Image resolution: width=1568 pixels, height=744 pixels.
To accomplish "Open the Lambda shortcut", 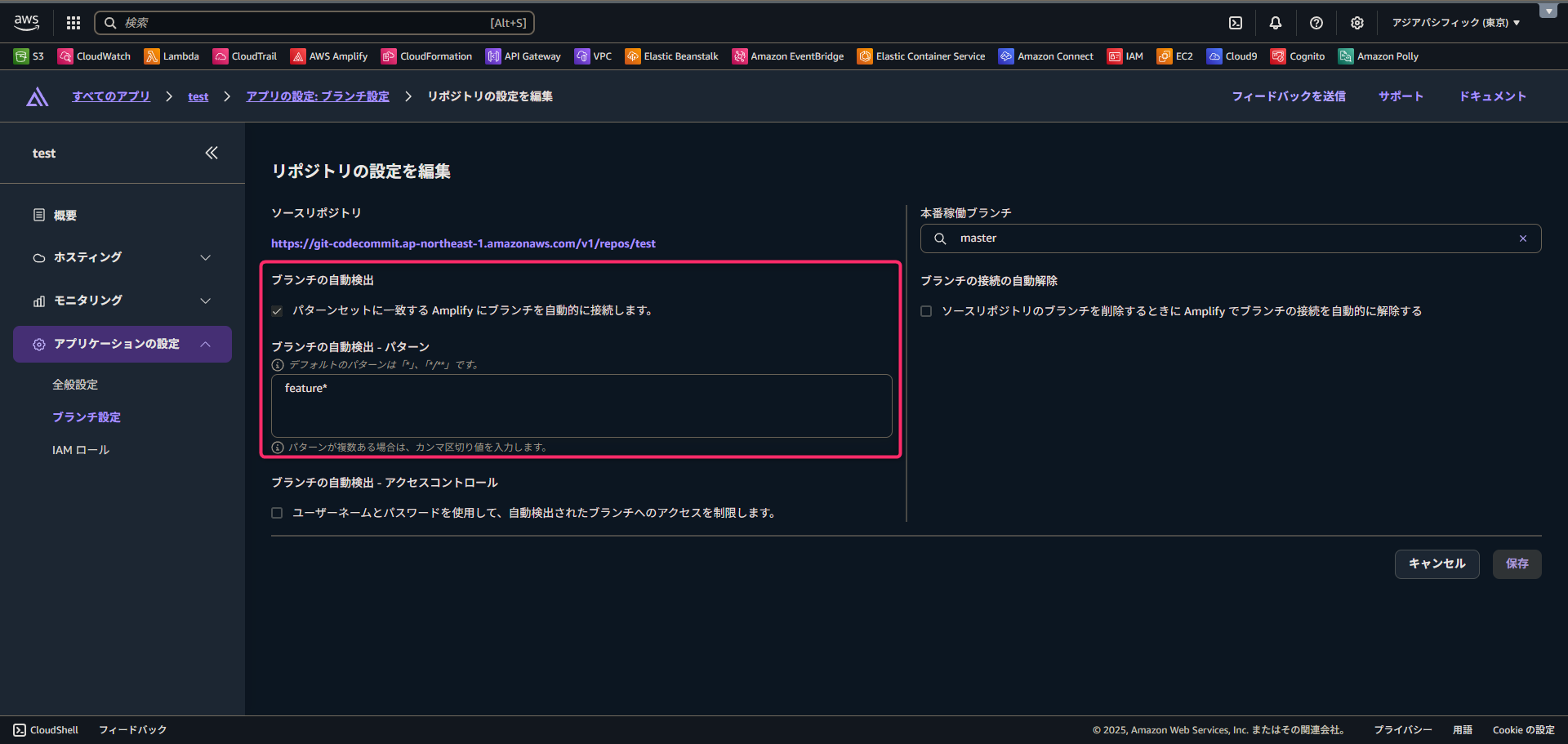I will coord(171,56).
